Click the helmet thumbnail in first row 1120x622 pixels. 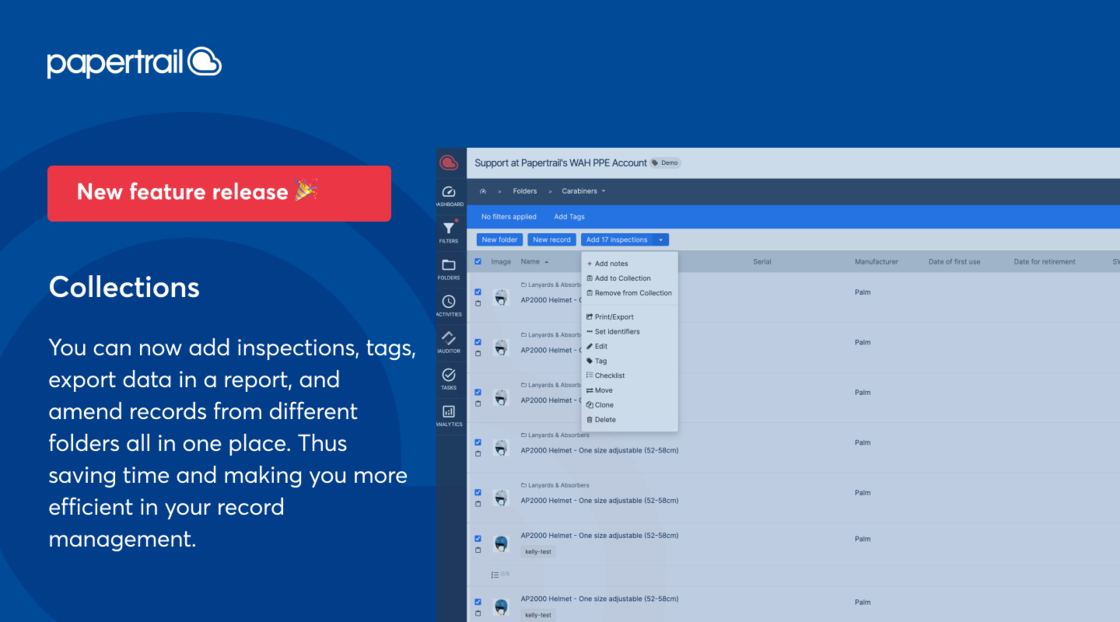(x=501, y=297)
